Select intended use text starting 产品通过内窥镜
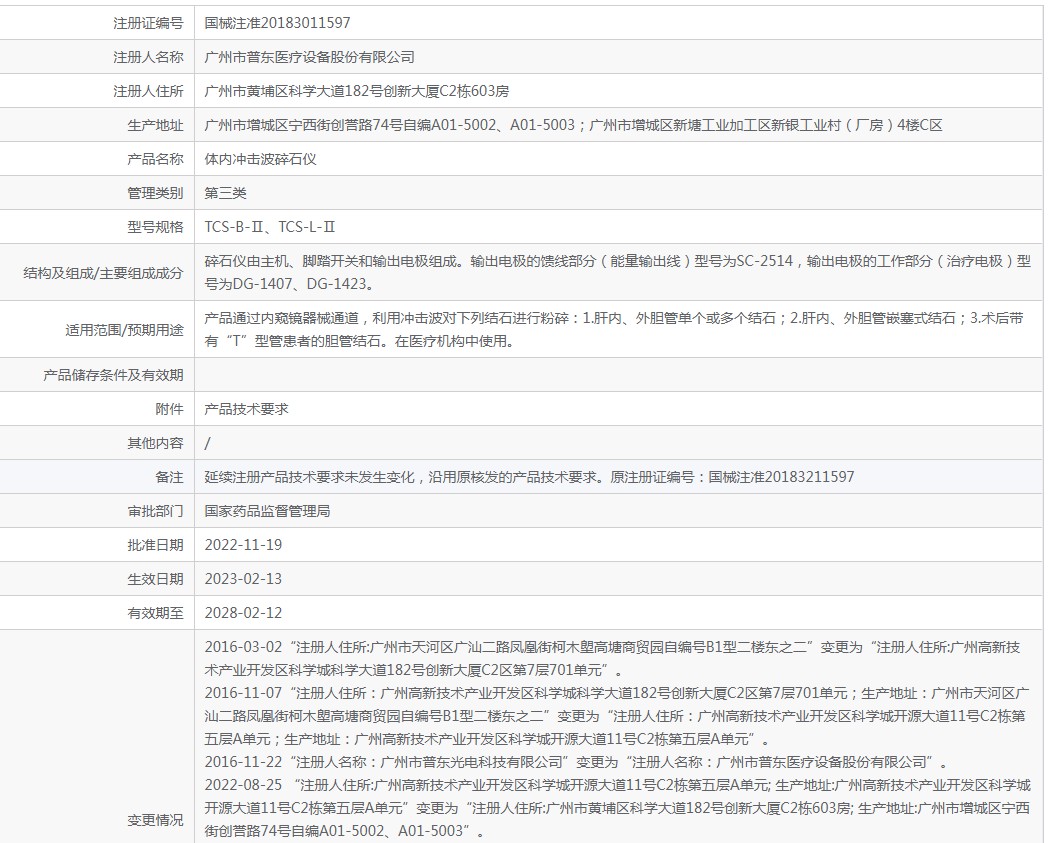The height and width of the screenshot is (843, 1048). 614,330
